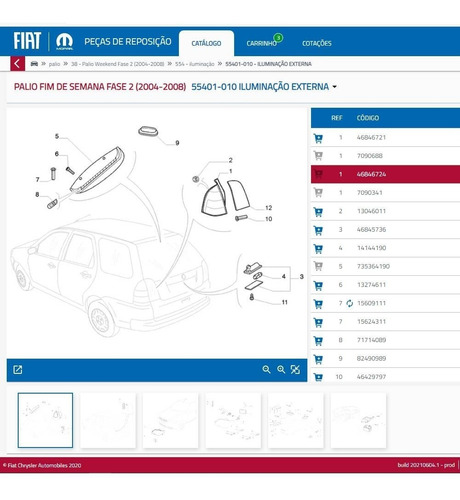Add part 15624311 to cart

[x=318, y=322]
